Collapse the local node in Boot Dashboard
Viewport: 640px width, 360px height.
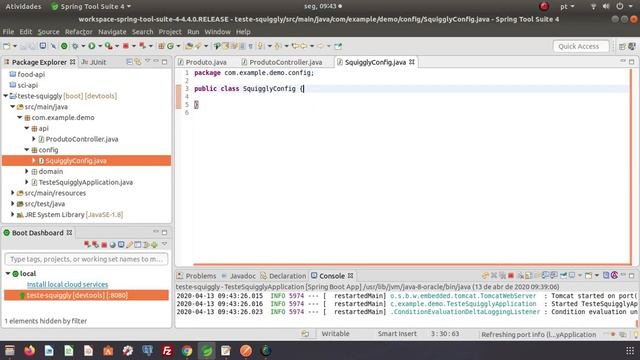click(8, 273)
